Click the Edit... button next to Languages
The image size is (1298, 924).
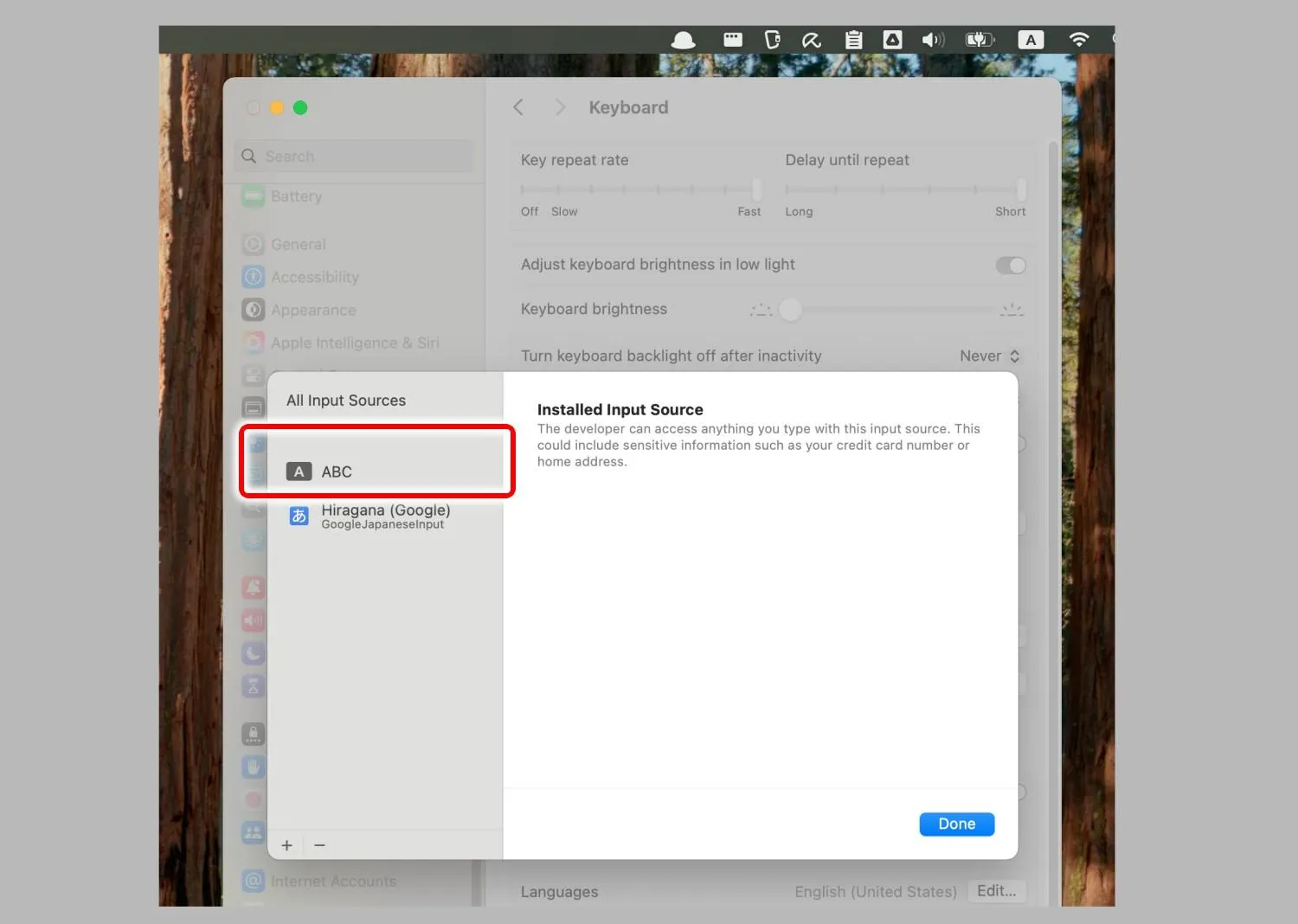(996, 891)
